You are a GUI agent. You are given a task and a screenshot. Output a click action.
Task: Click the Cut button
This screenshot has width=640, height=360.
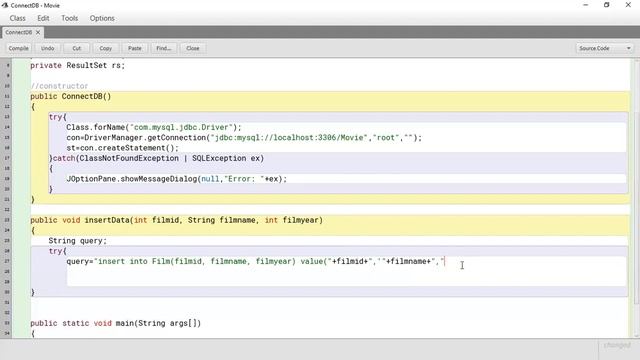coord(76,48)
